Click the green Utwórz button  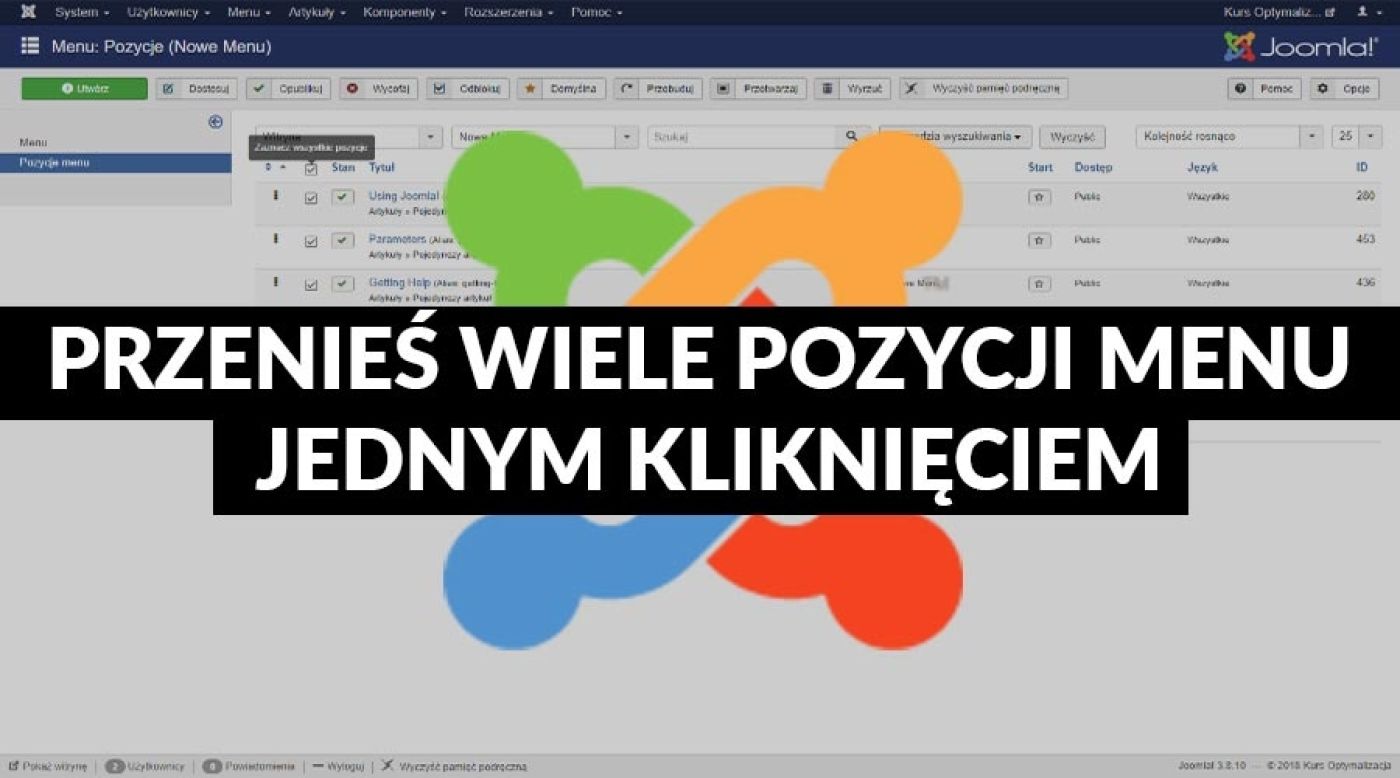pyautogui.click(x=84, y=89)
